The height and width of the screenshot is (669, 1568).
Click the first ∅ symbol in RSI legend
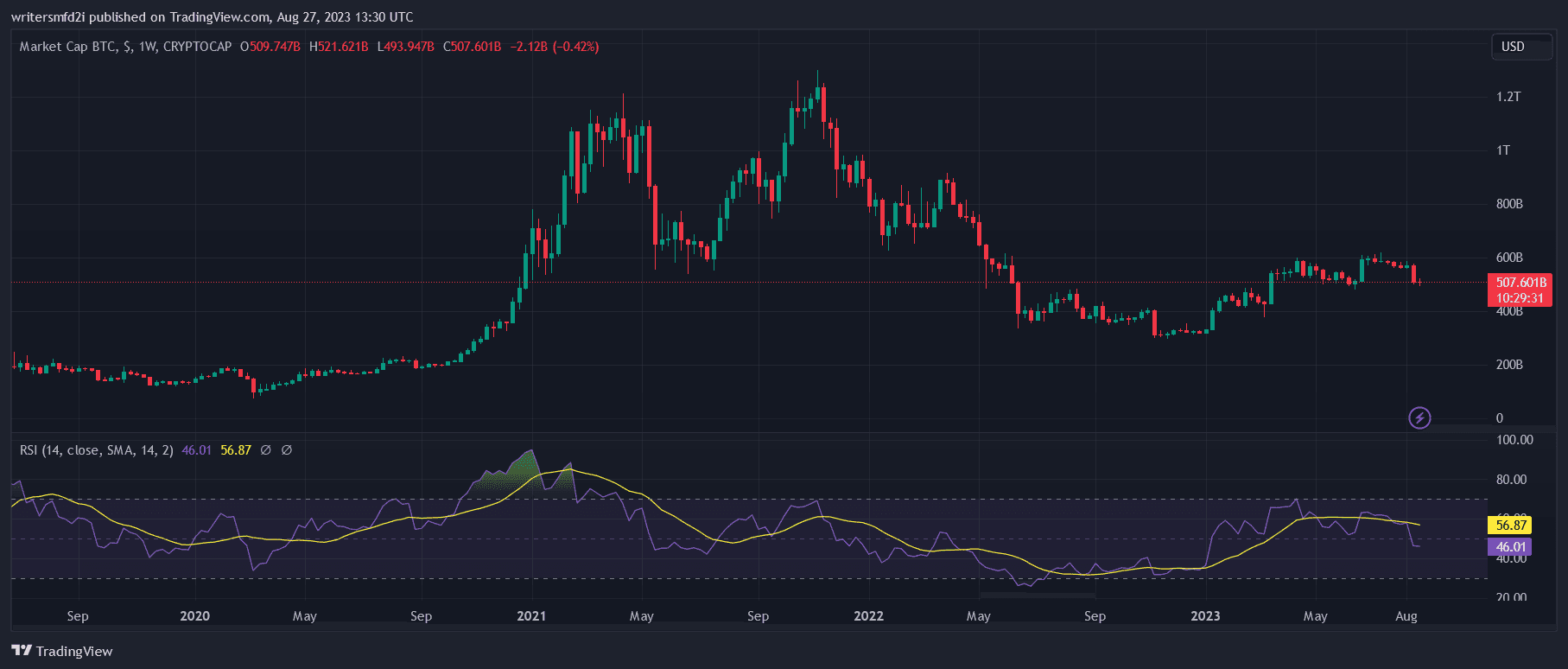coord(266,450)
